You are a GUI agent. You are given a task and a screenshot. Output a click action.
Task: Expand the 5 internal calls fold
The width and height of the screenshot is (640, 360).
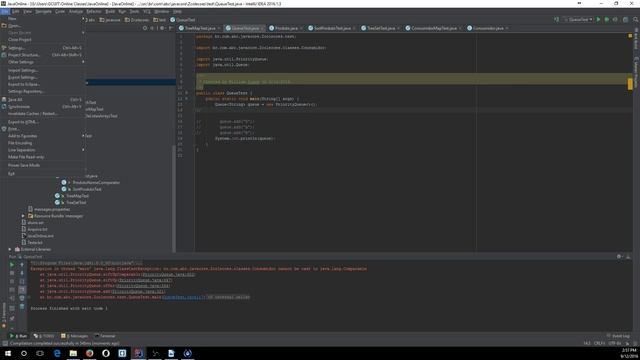228,297
